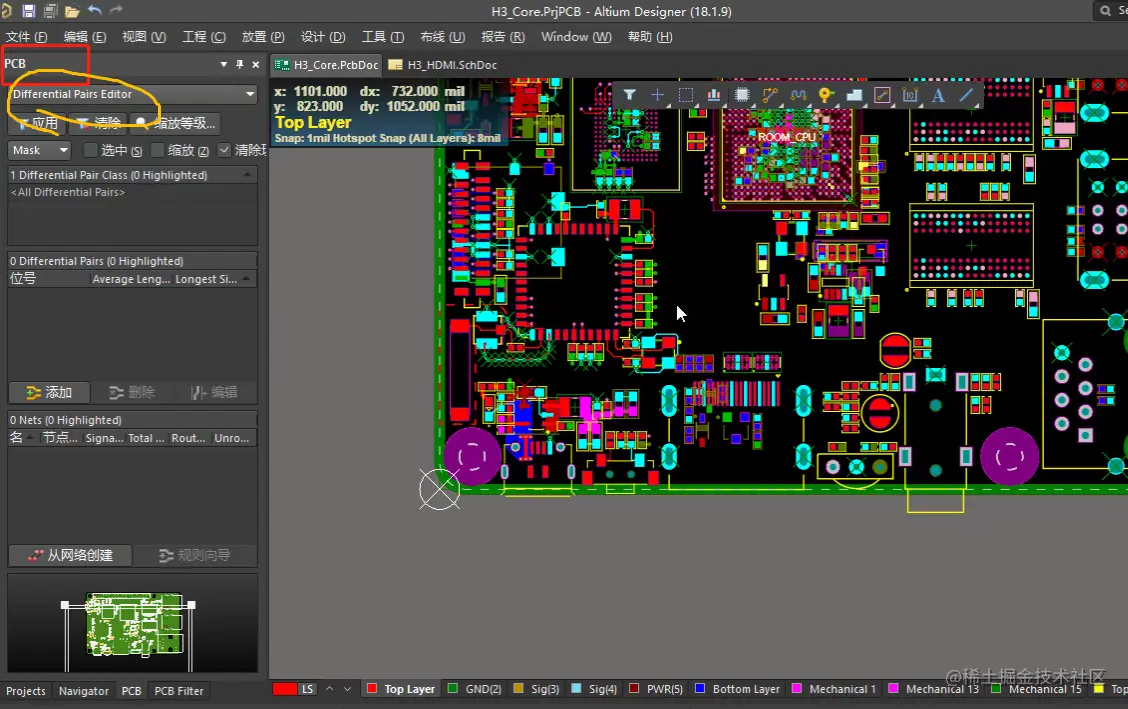Undo the last action

click(94, 10)
